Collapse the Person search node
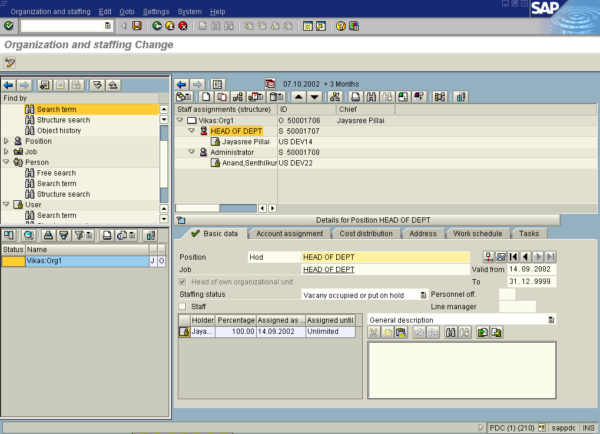 click(6, 162)
